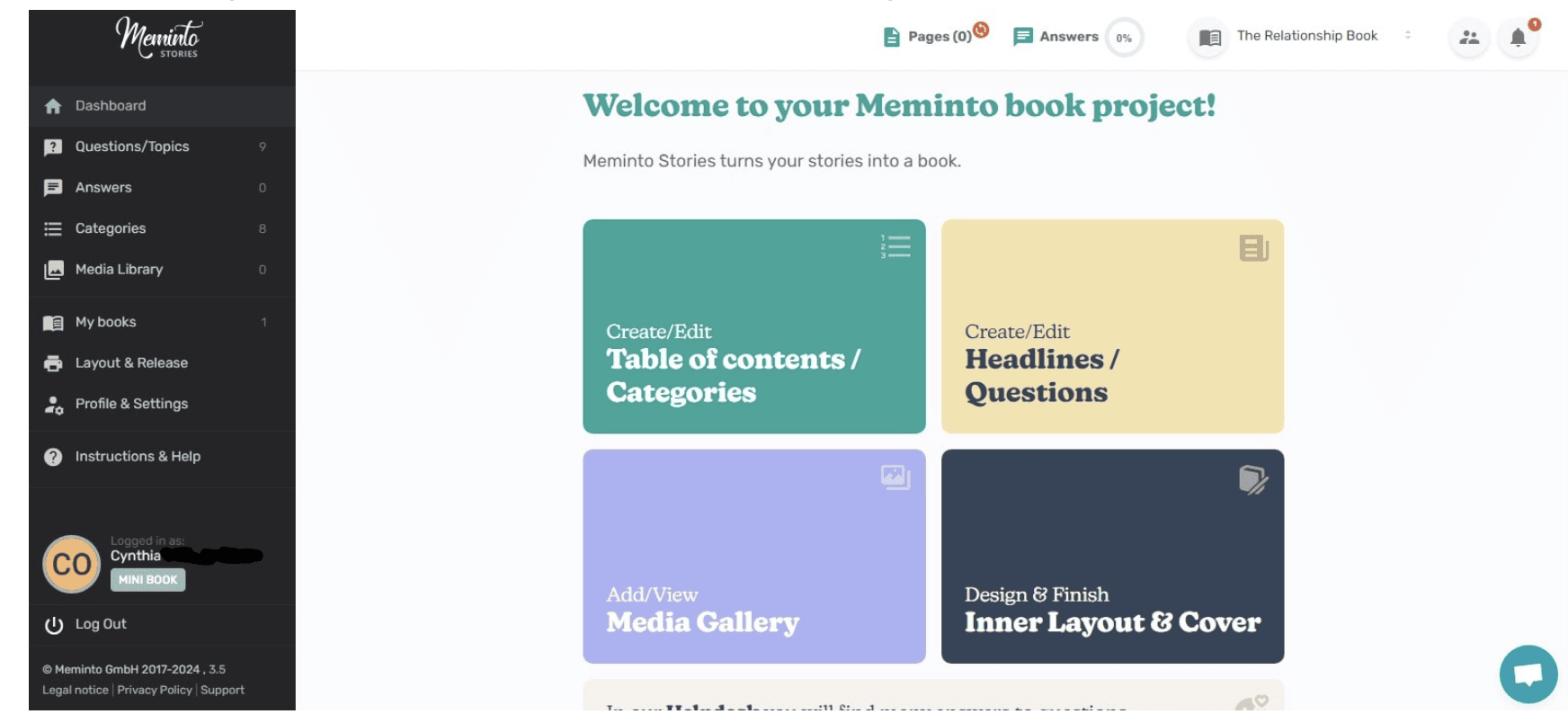
Task: Open the collaborators people icon
Action: coord(1469,38)
